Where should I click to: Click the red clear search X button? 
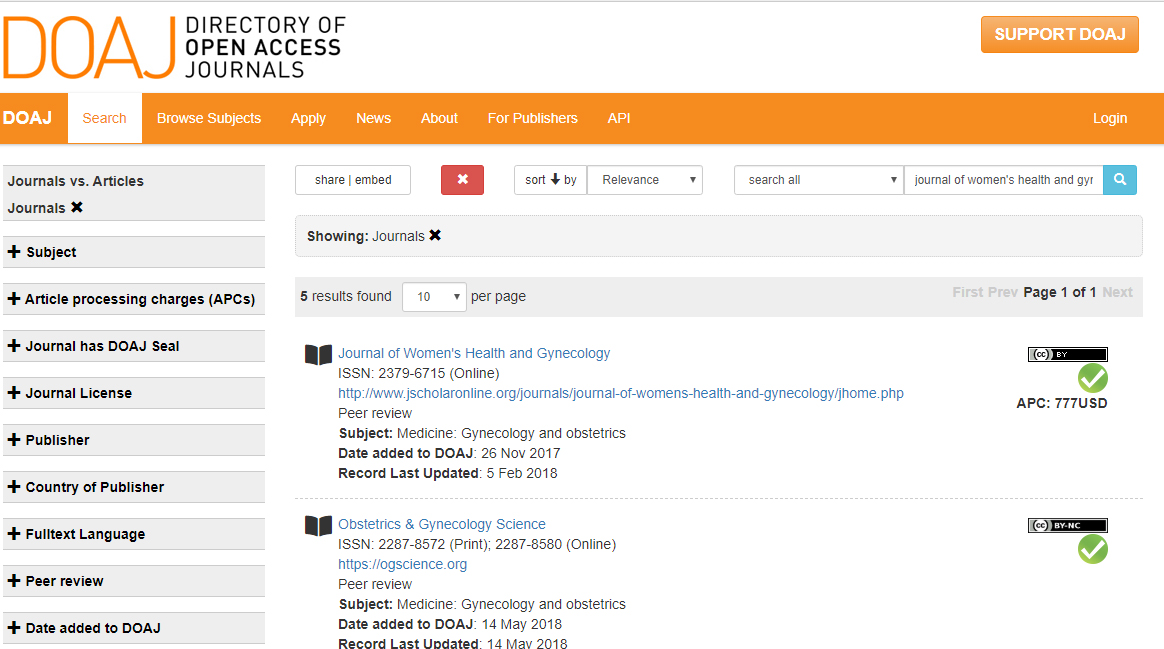[462, 180]
